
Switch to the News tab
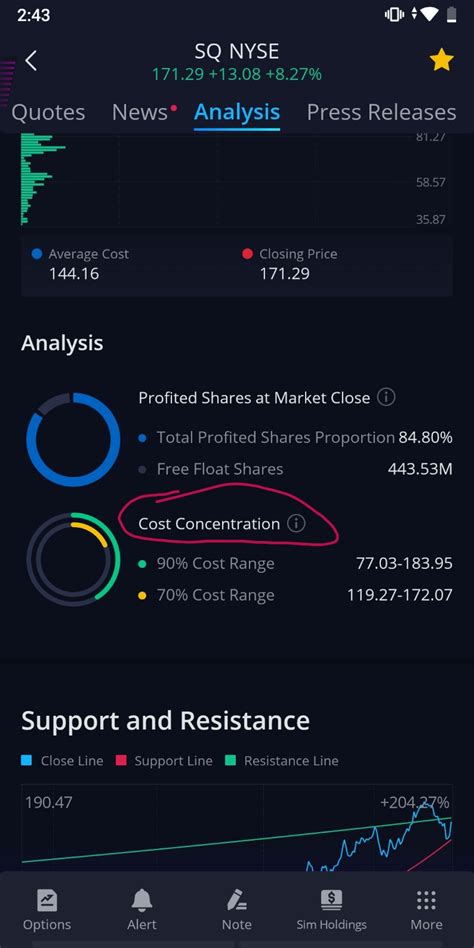(140, 112)
